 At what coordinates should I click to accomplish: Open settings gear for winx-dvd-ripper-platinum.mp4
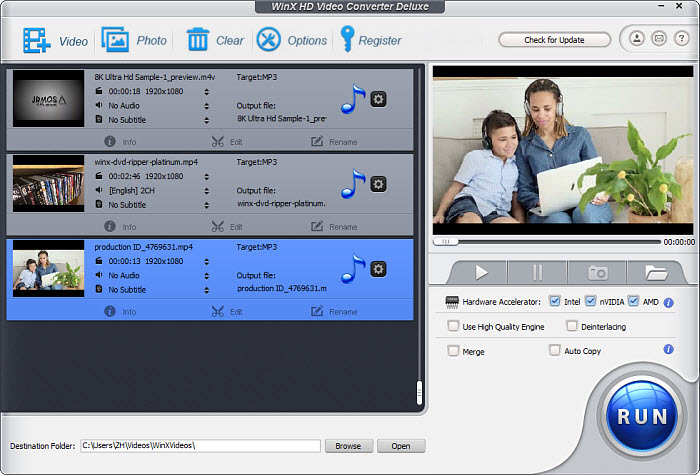[x=378, y=184]
